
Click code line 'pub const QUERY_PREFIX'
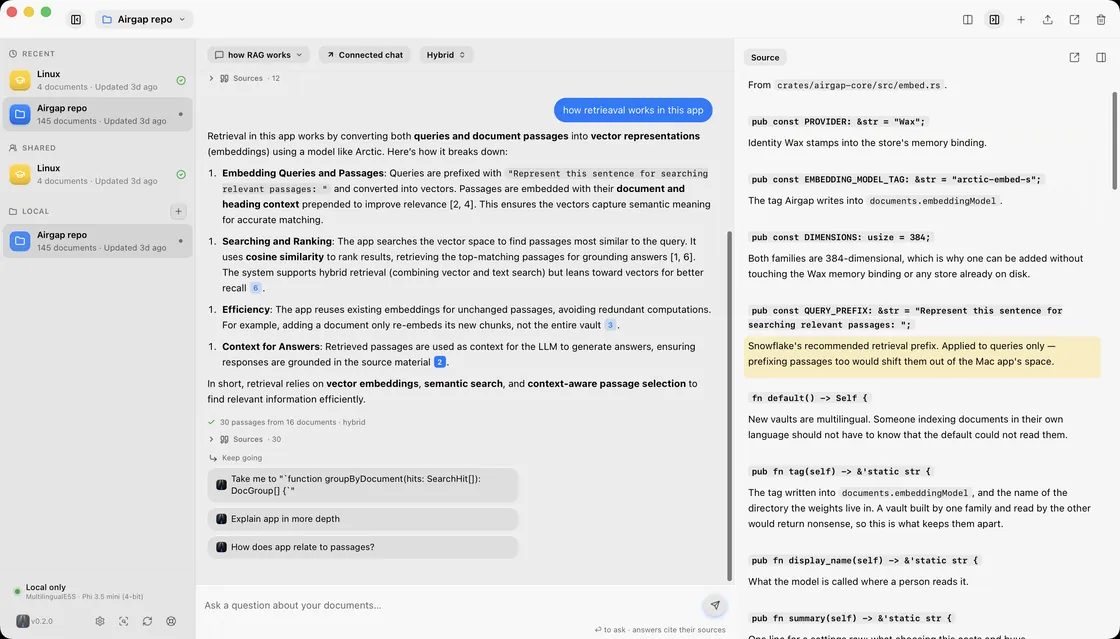point(906,318)
